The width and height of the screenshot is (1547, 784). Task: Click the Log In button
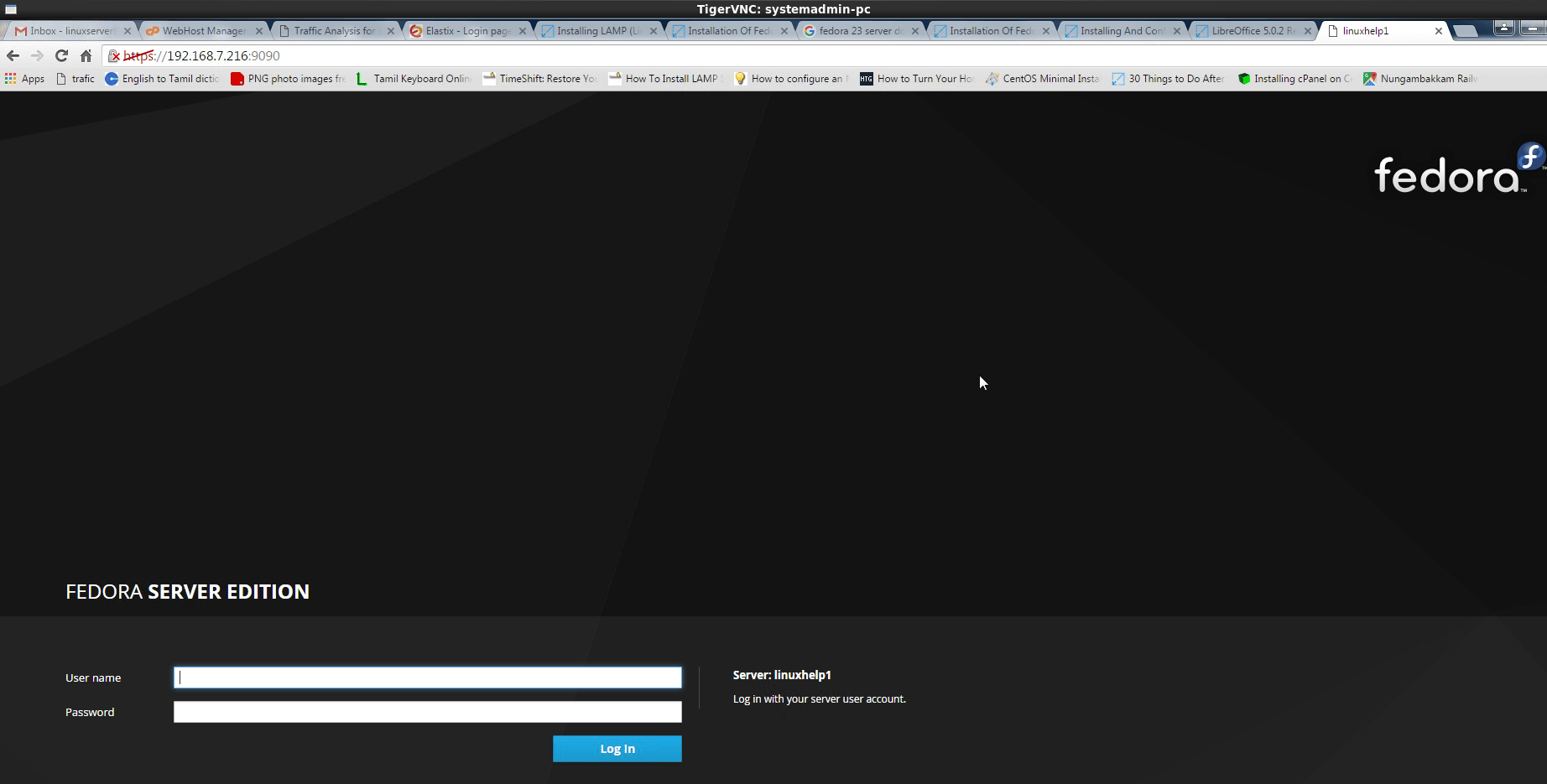pyautogui.click(x=617, y=749)
